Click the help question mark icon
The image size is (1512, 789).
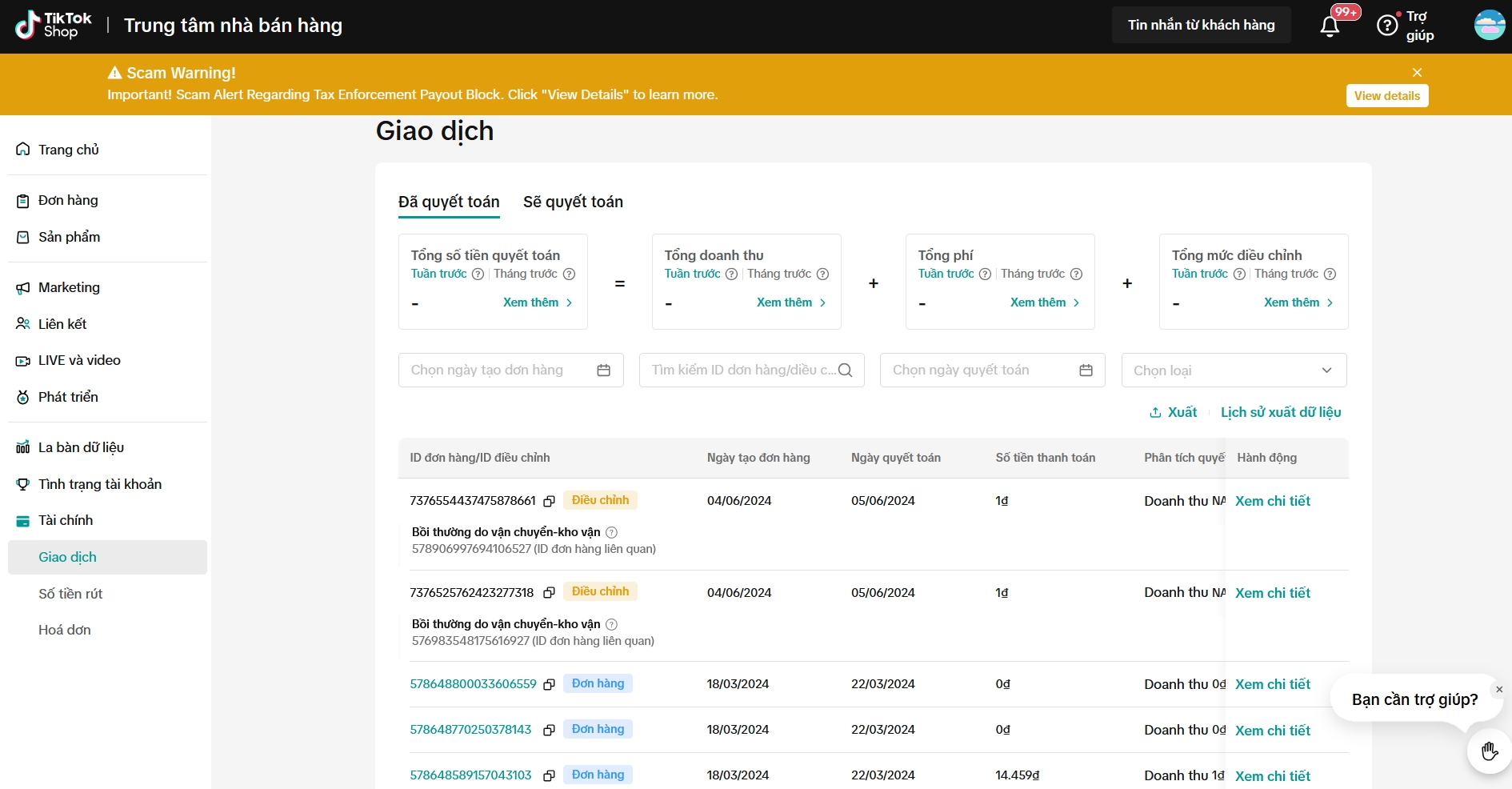point(1386,26)
